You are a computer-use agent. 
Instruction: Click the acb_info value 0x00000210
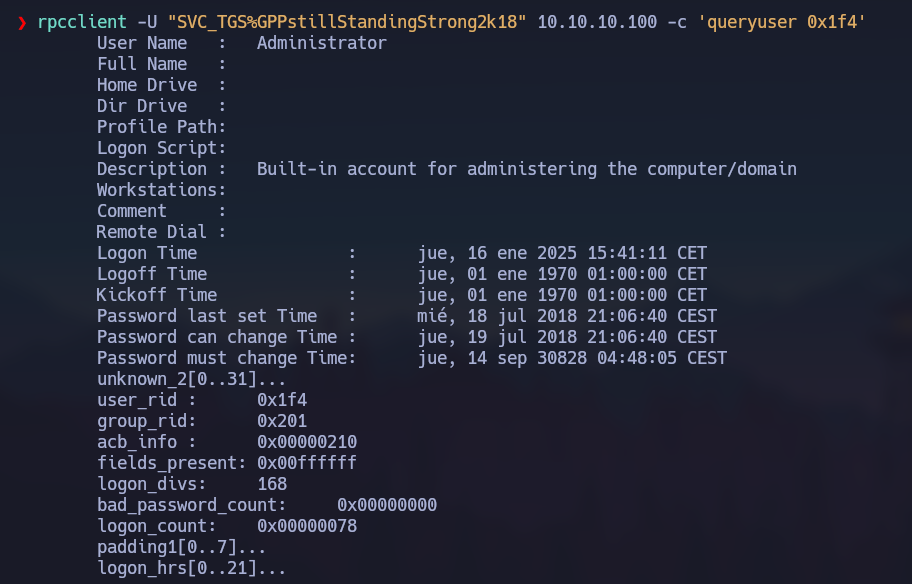307,442
